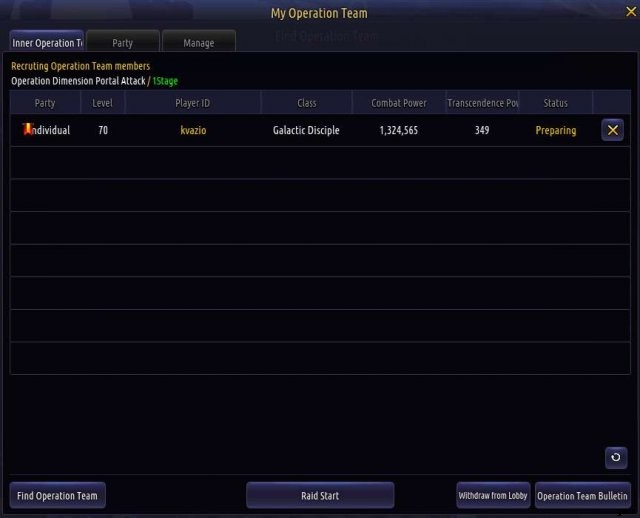Select the Manage tab
640x518 pixels.
199,43
